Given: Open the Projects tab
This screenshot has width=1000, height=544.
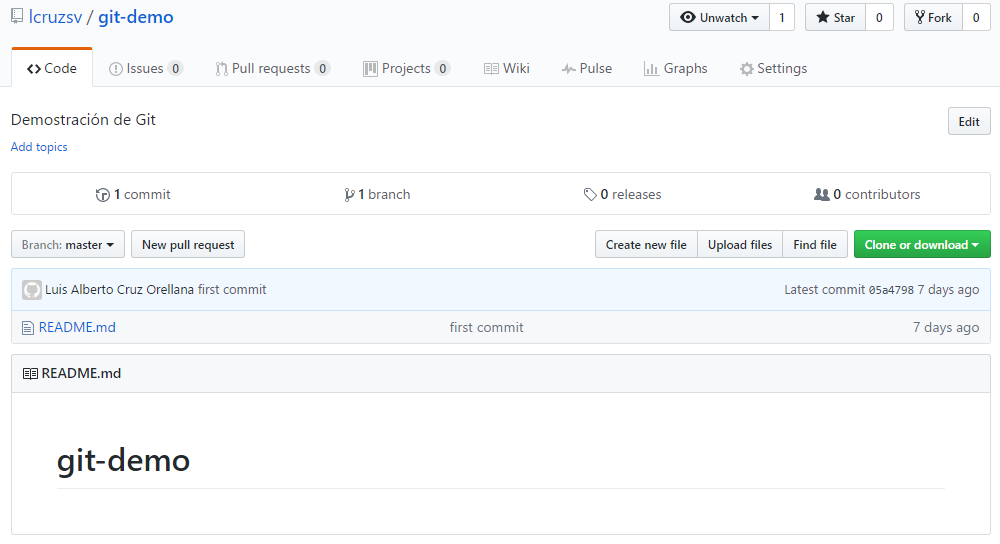Looking at the screenshot, I should click(x=406, y=68).
